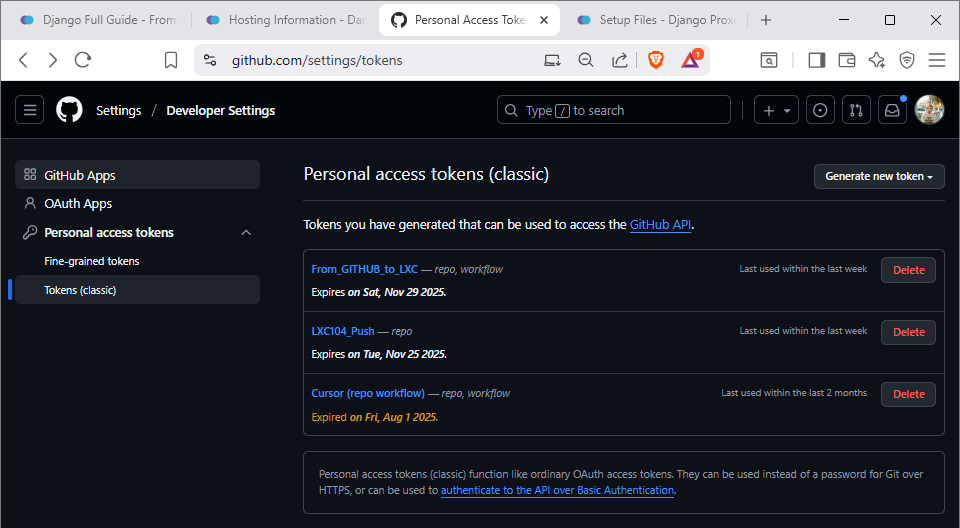Open a new browser tab
Image resolution: width=960 pixels, height=528 pixels.
pyautogui.click(x=765, y=20)
